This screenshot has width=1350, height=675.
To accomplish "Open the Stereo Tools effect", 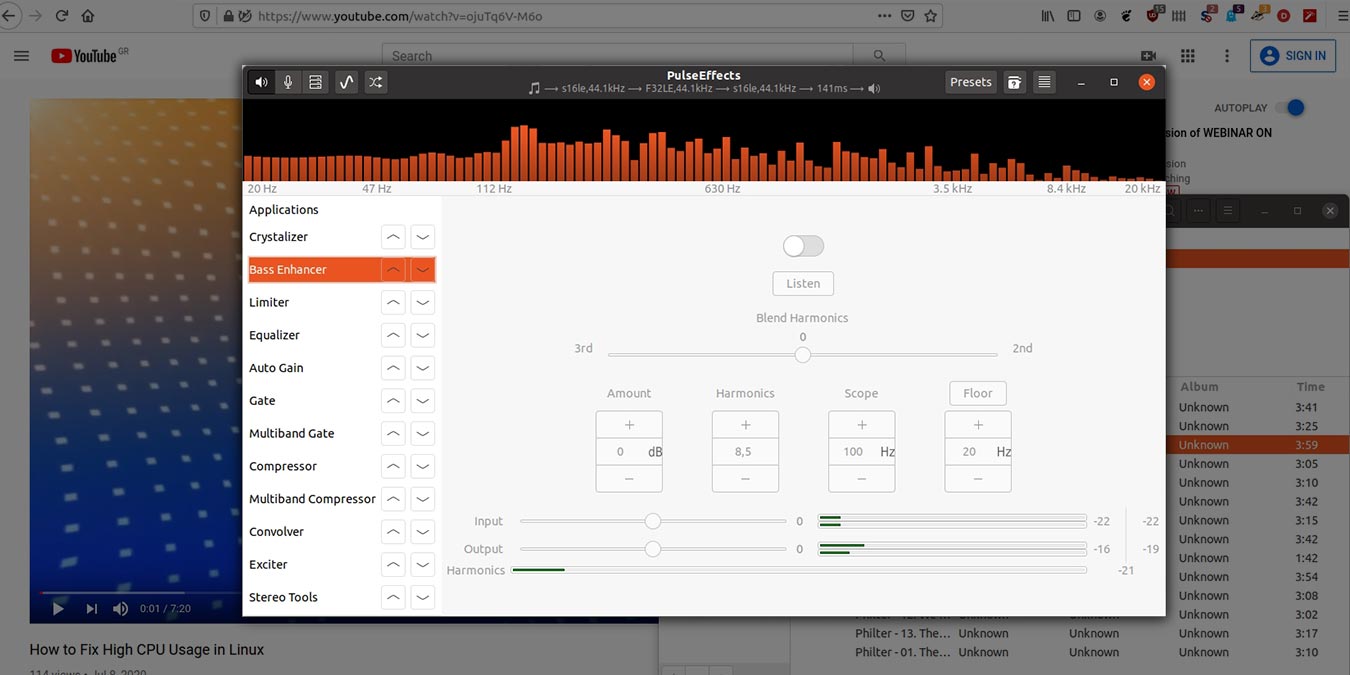I will 285,596.
